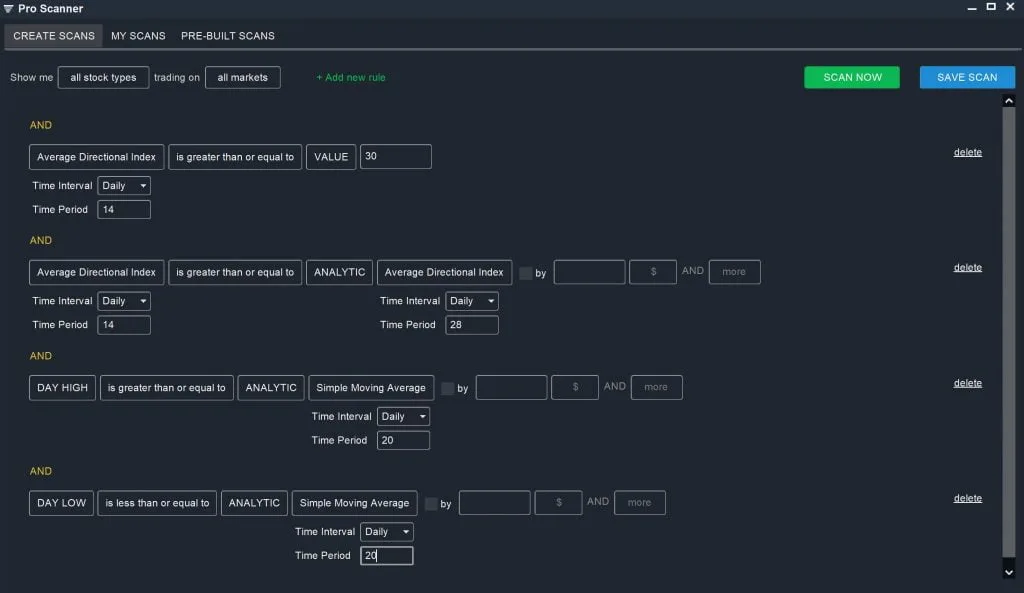Click the green SCAN NOW button

852,77
